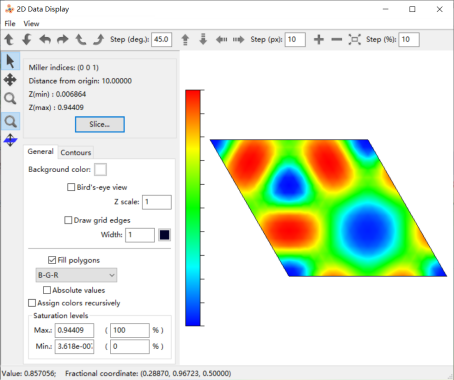This screenshot has width=454, height=380.
Task: Open the File menu
Action: click(10, 24)
